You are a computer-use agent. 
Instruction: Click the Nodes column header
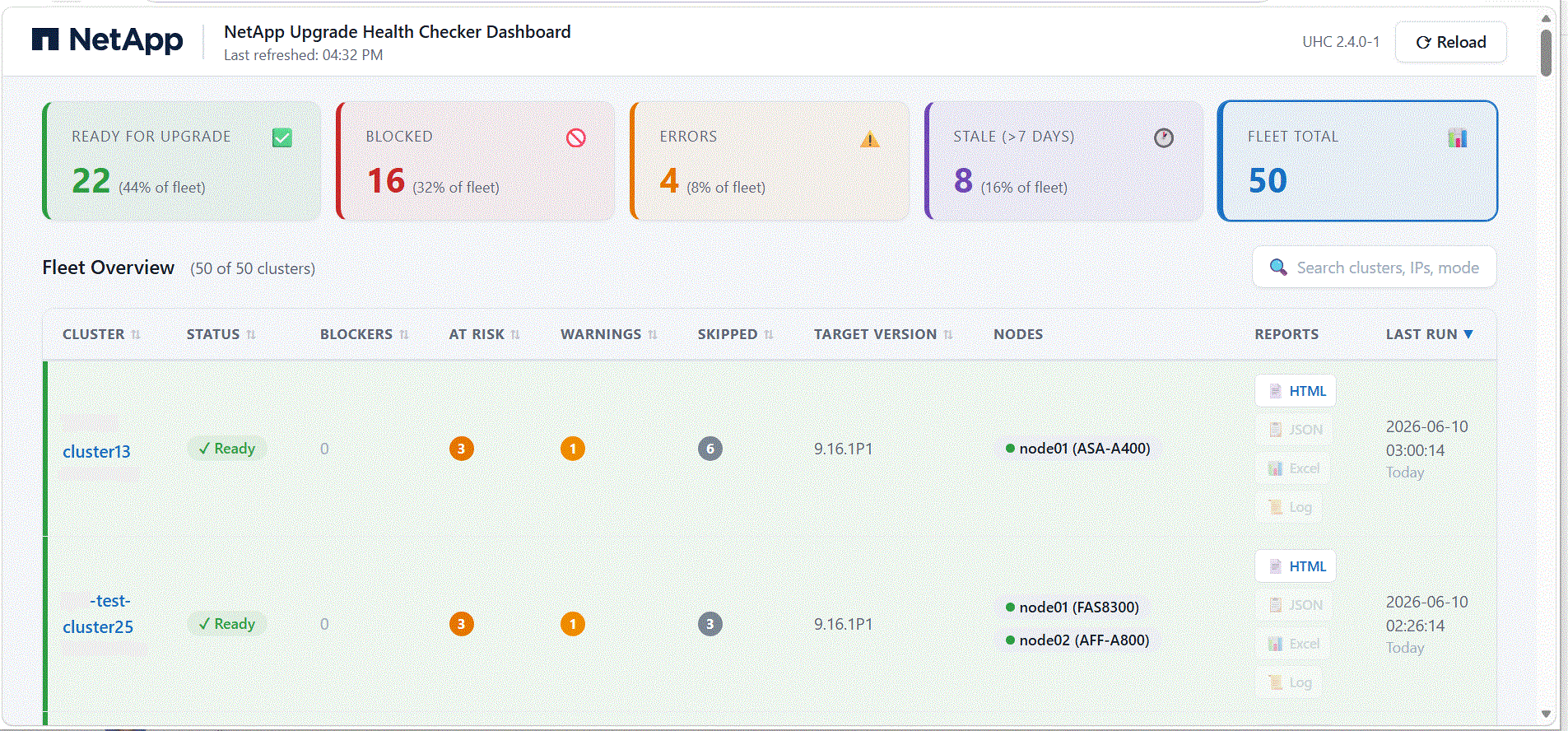click(x=1018, y=334)
